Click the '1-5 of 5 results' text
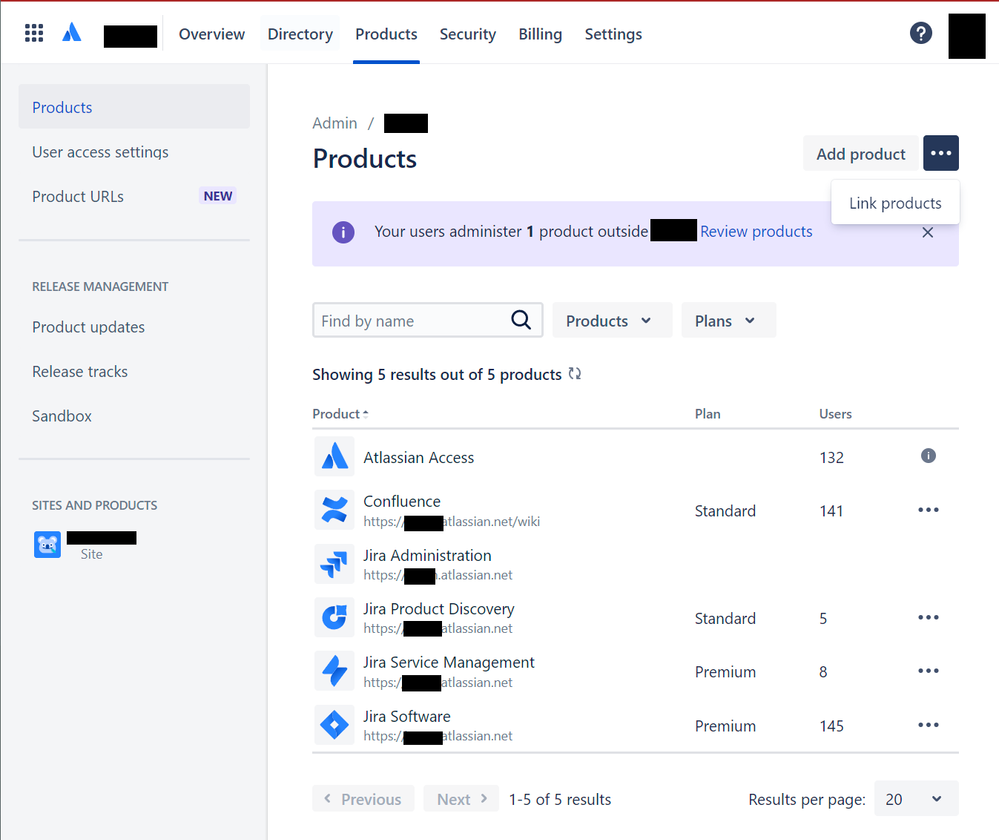 point(560,799)
